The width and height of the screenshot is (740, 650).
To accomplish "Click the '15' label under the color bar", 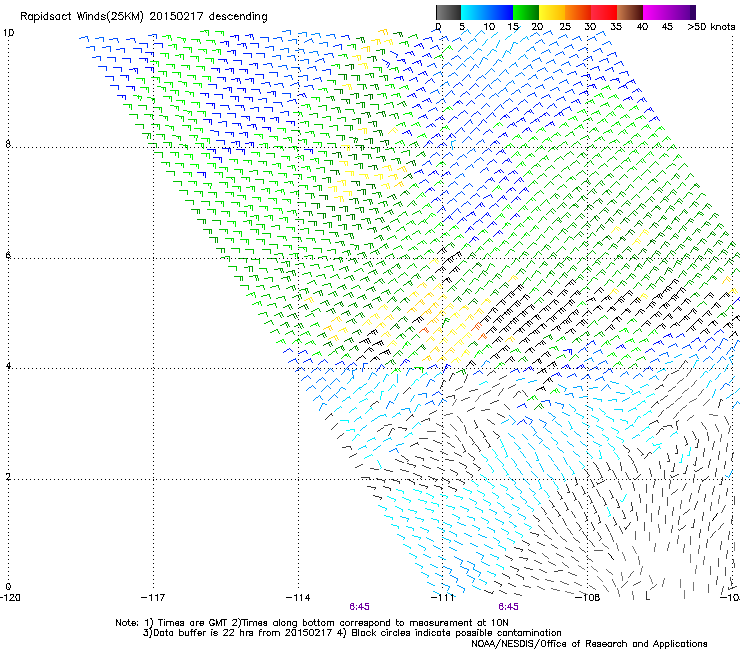I will (x=513, y=26).
